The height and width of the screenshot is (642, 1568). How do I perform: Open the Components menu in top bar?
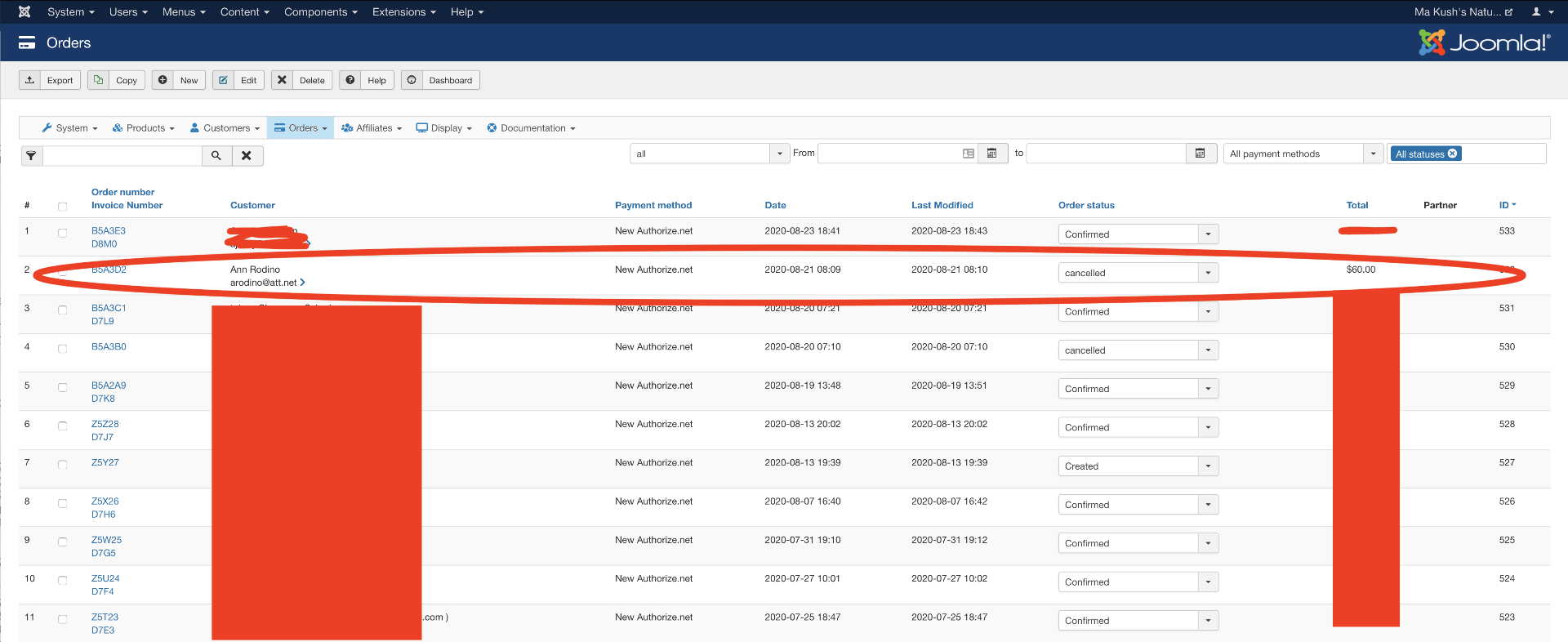(x=320, y=11)
